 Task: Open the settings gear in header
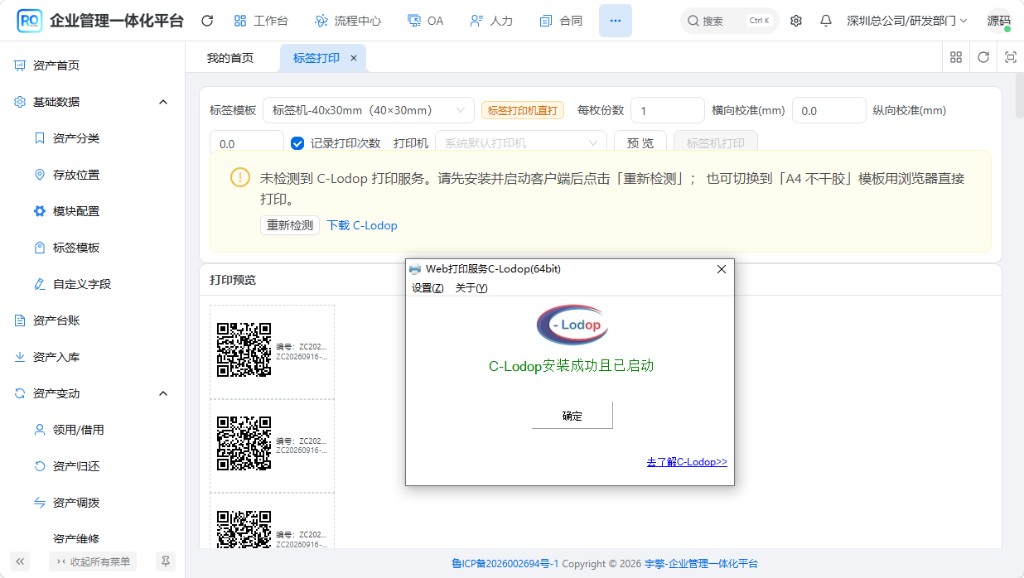tap(795, 21)
